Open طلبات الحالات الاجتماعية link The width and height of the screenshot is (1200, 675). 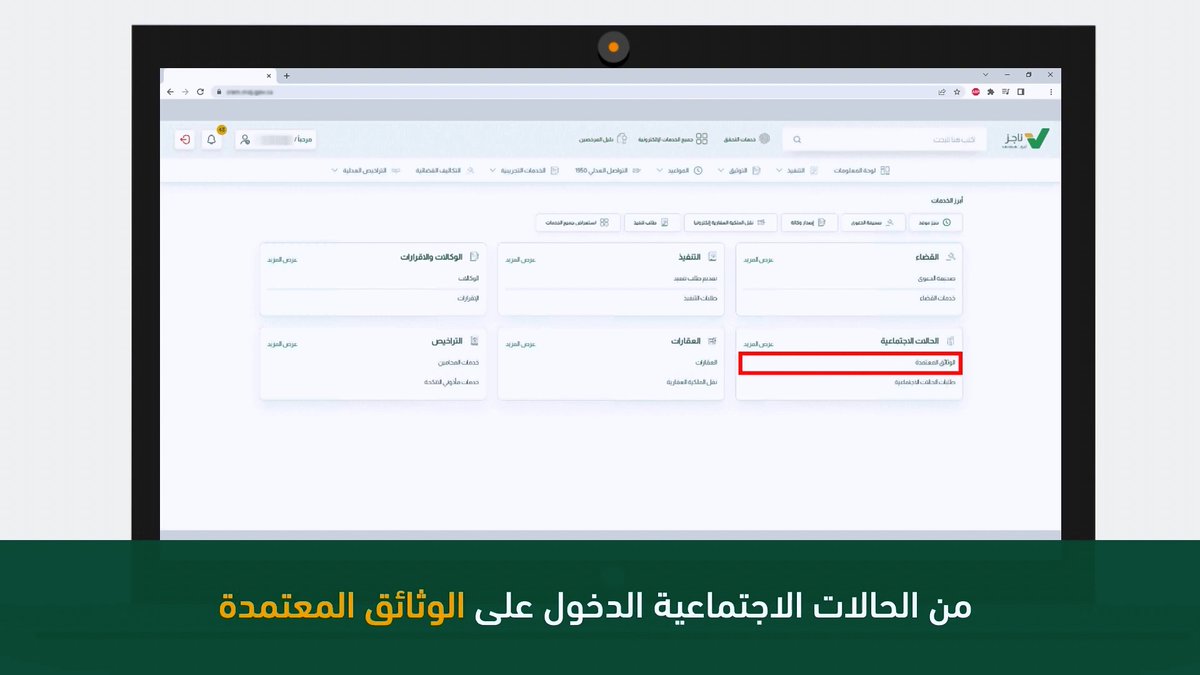pyautogui.click(x=927, y=383)
